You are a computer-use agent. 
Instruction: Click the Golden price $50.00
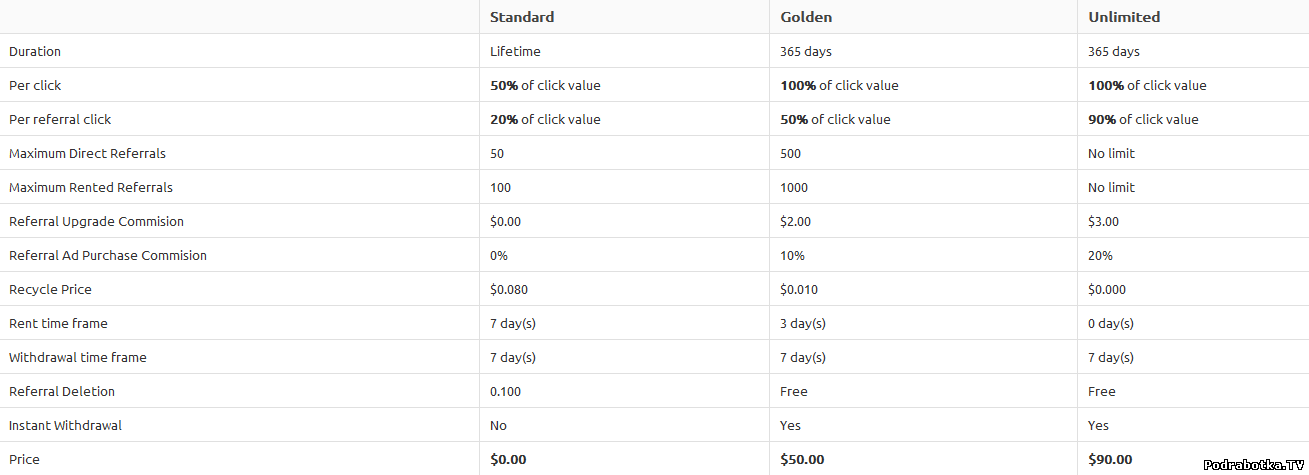tap(802, 459)
